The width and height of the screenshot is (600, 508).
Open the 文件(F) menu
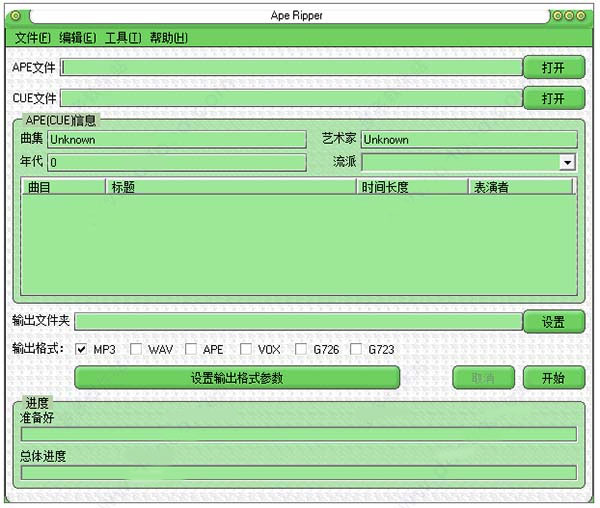point(33,38)
